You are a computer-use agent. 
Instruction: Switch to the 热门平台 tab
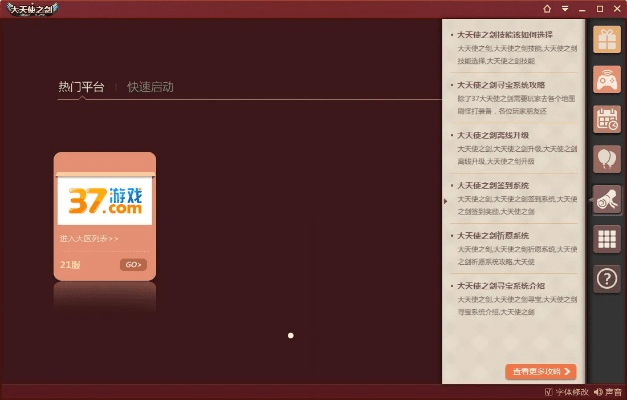click(x=81, y=87)
